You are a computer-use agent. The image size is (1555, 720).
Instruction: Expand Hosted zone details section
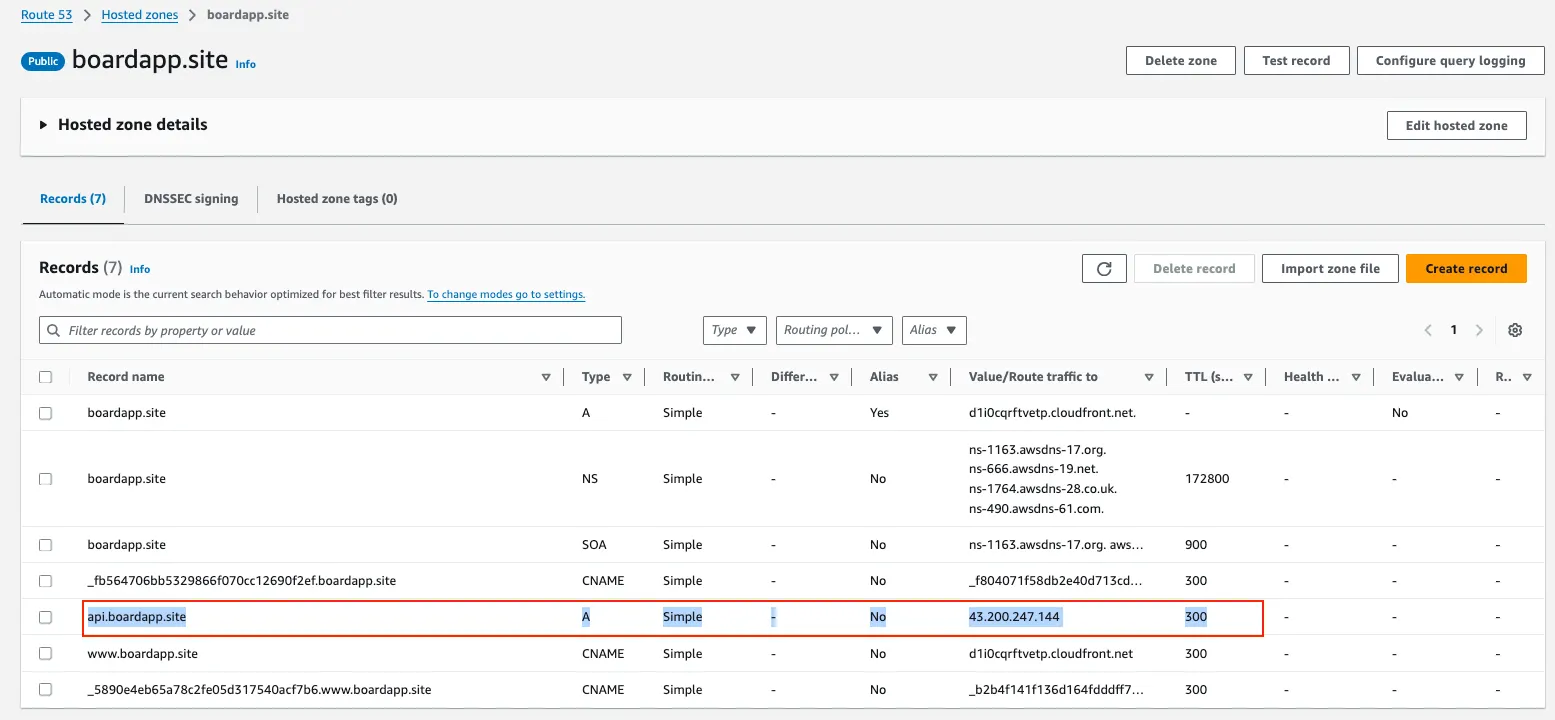(x=44, y=125)
